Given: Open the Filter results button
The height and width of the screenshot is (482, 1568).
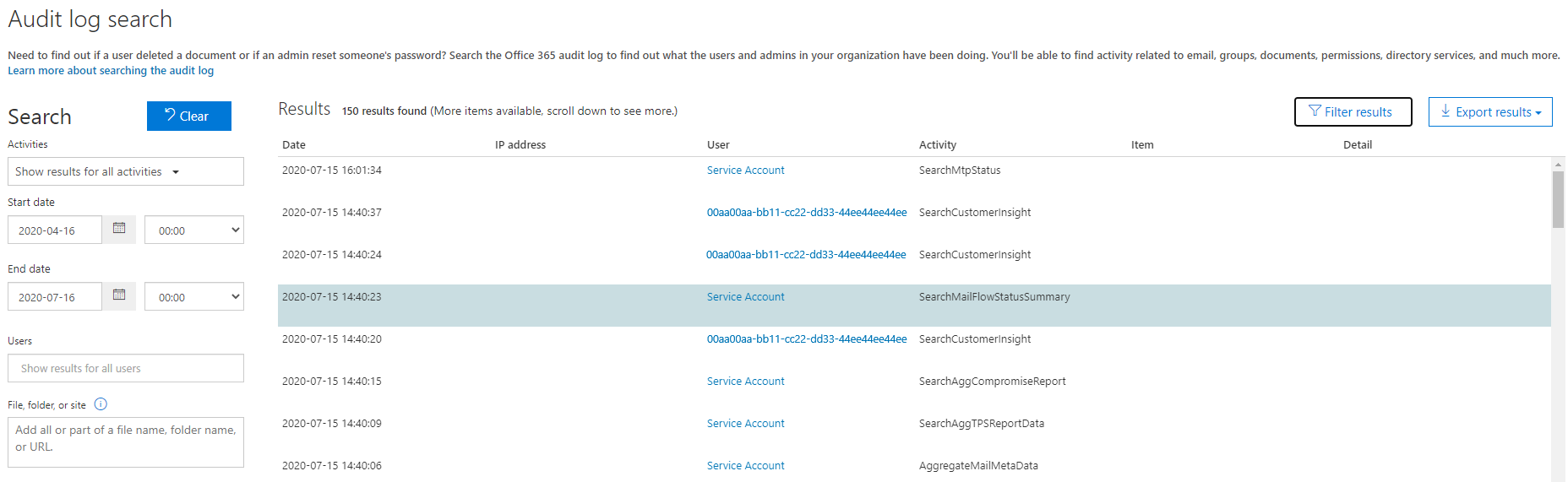Looking at the screenshot, I should (1352, 112).
